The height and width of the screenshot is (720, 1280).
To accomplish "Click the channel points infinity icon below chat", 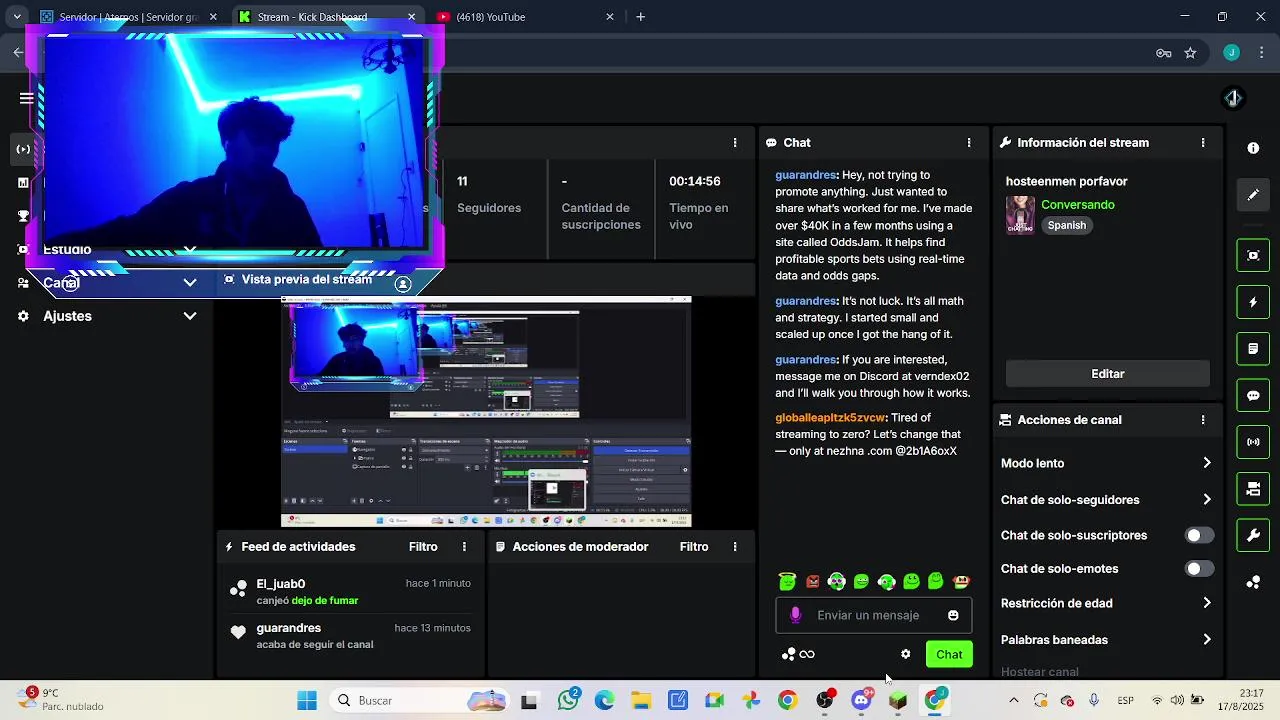I will tap(799, 654).
